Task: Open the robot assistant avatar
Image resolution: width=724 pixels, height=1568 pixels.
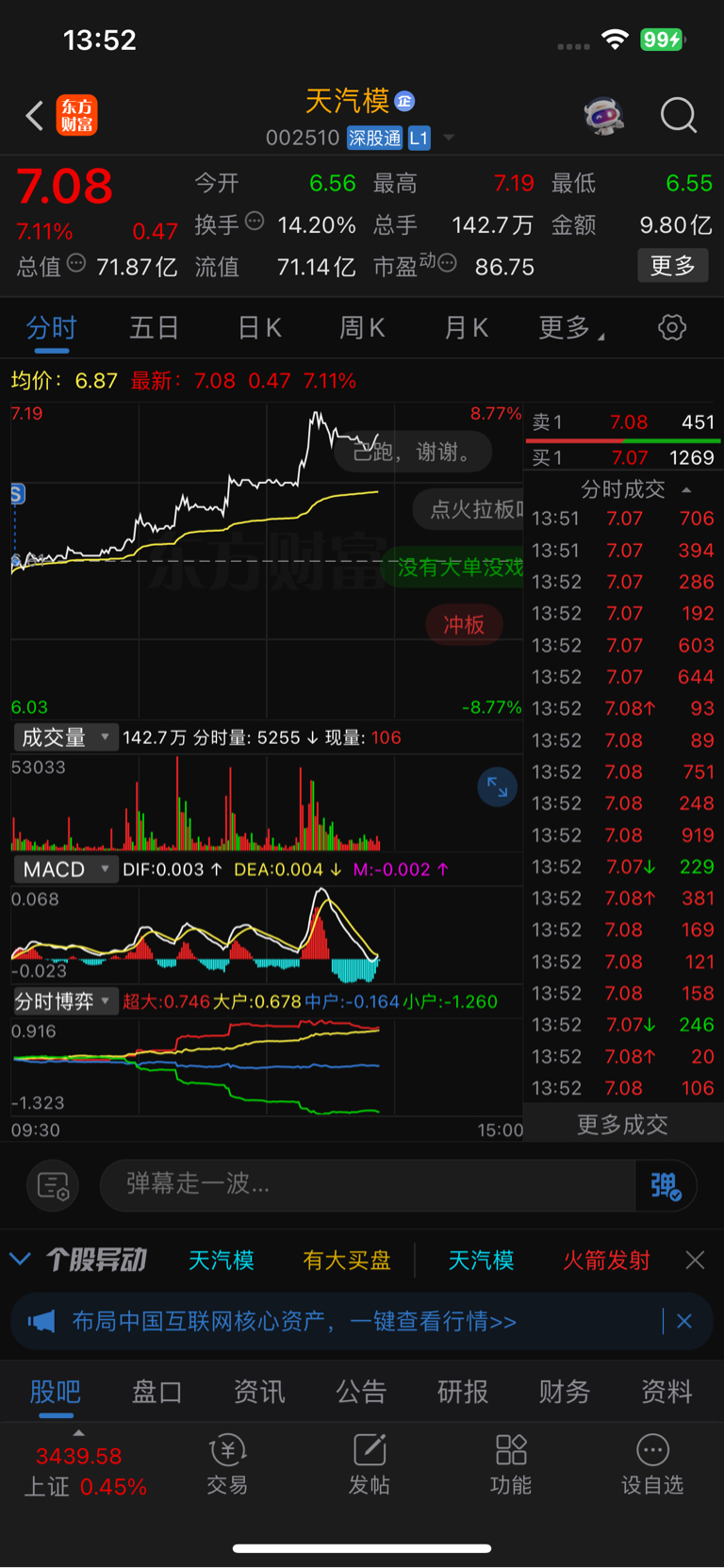Action: point(604,116)
